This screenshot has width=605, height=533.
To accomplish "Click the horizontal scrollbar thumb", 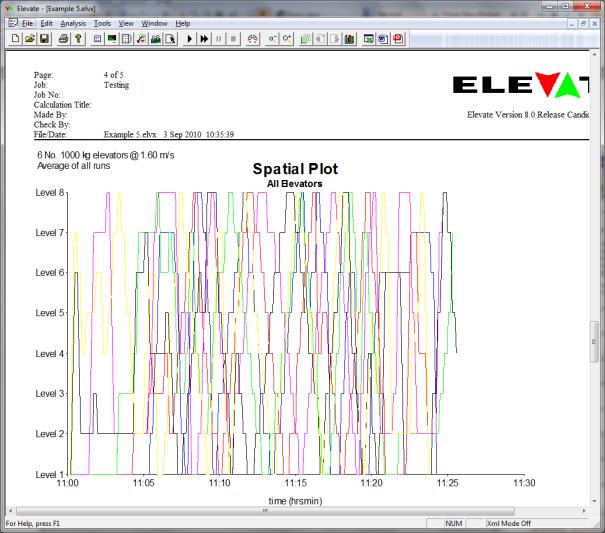I will coord(265,511).
